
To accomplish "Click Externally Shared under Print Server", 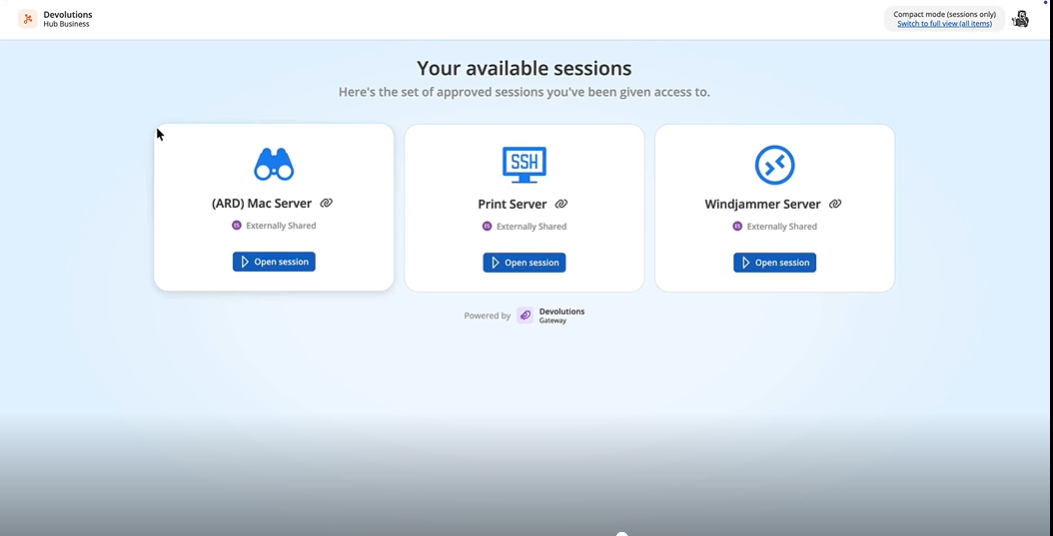I will point(531,226).
